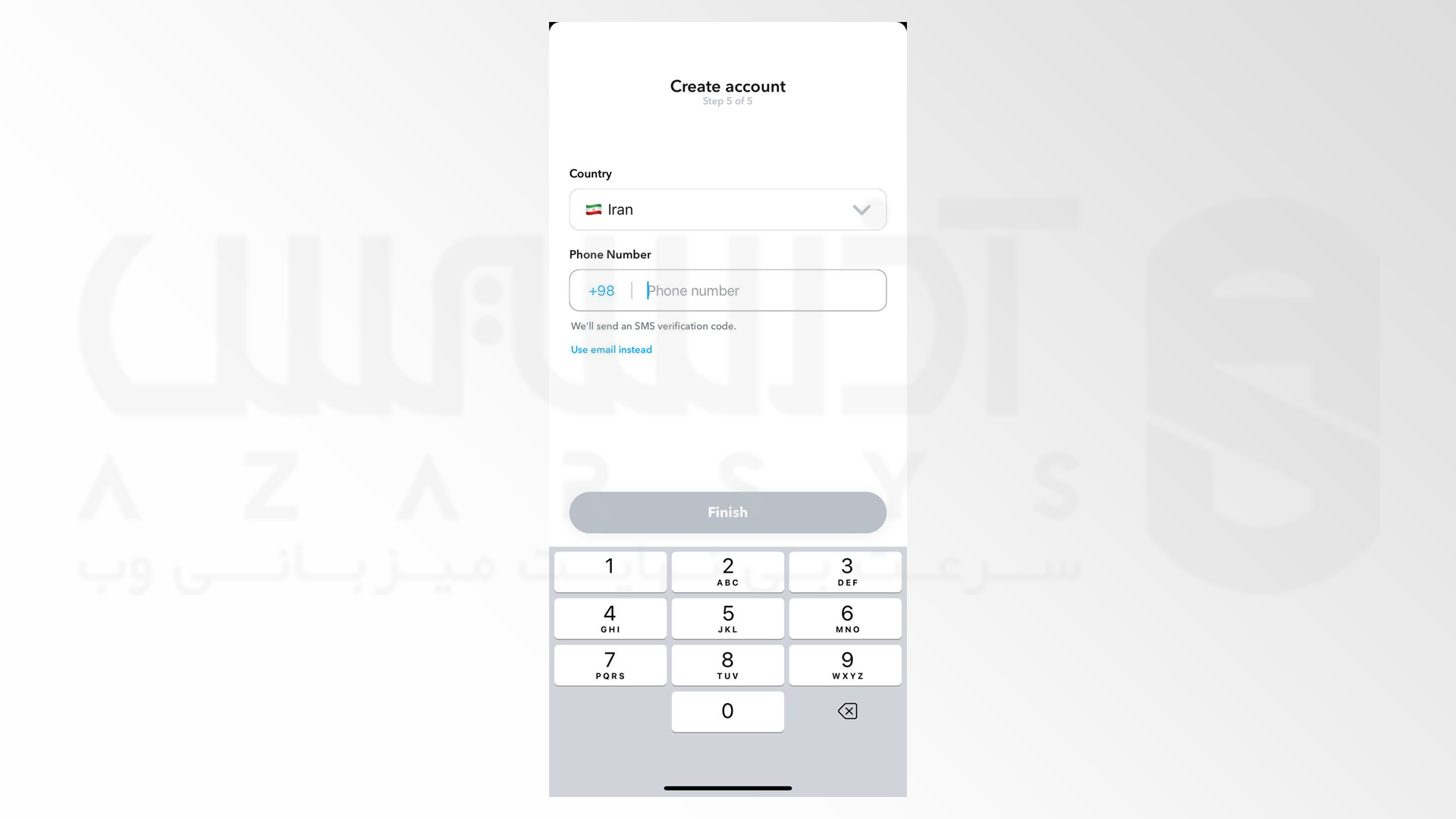Click the backspace delete icon on keypad
The image size is (1456, 819).
pyautogui.click(x=847, y=711)
